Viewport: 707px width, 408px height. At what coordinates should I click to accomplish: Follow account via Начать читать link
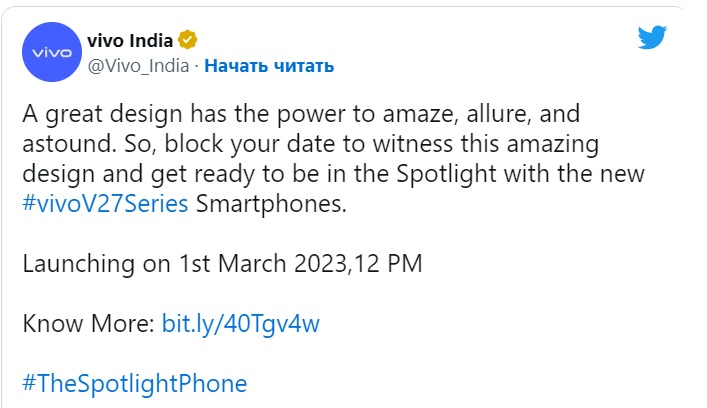pos(269,66)
